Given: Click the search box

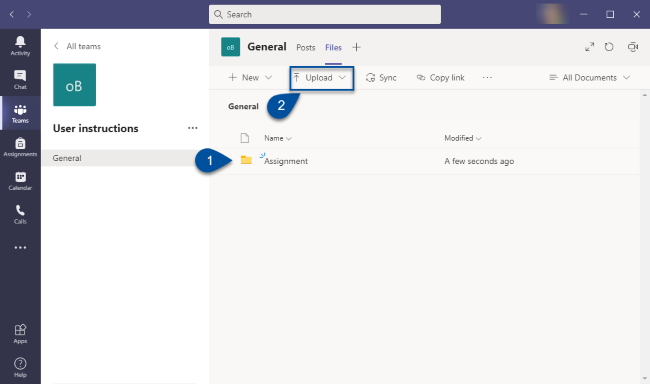Looking at the screenshot, I should coord(325,15).
